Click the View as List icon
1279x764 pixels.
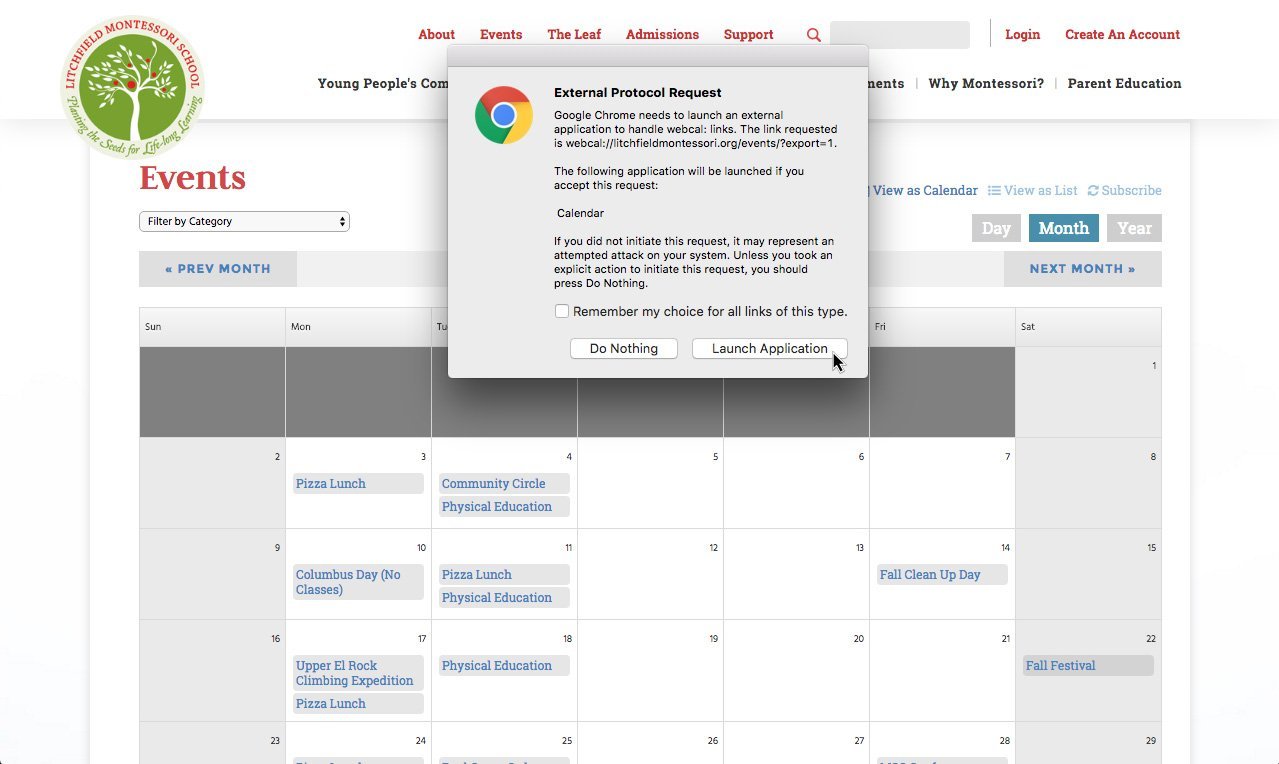(x=994, y=190)
